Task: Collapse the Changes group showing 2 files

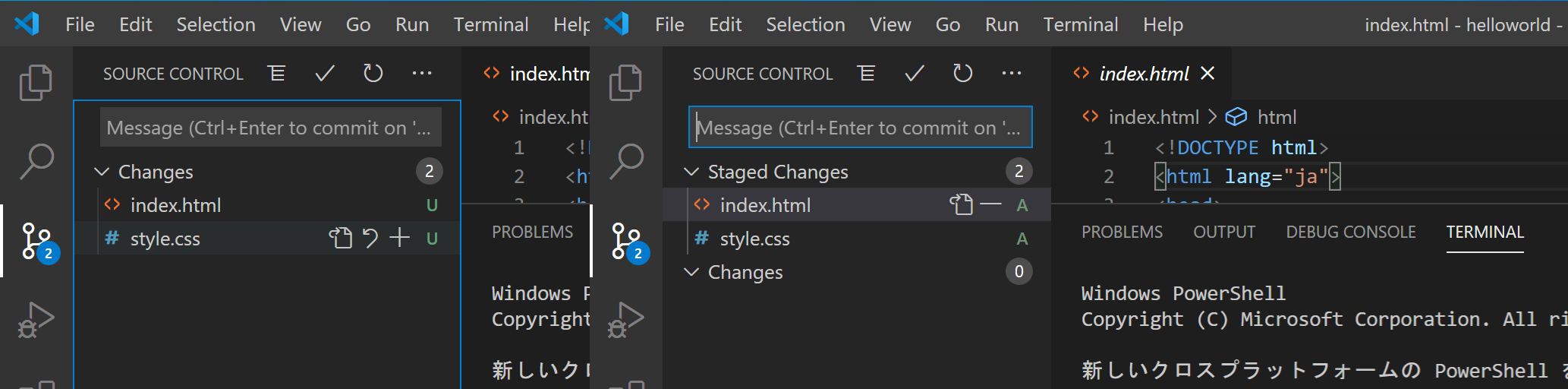Action: (102, 172)
